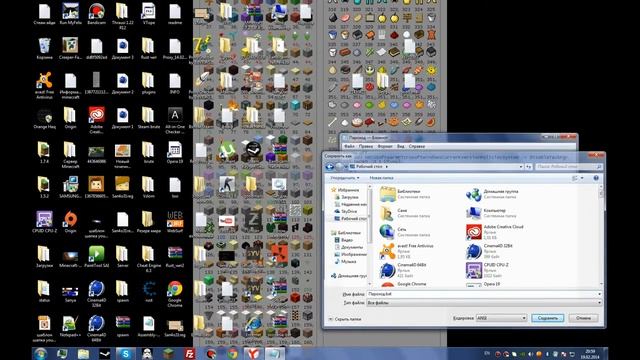Click the refresh button beside address bar
This screenshot has width=640, height=360.
(529, 167)
